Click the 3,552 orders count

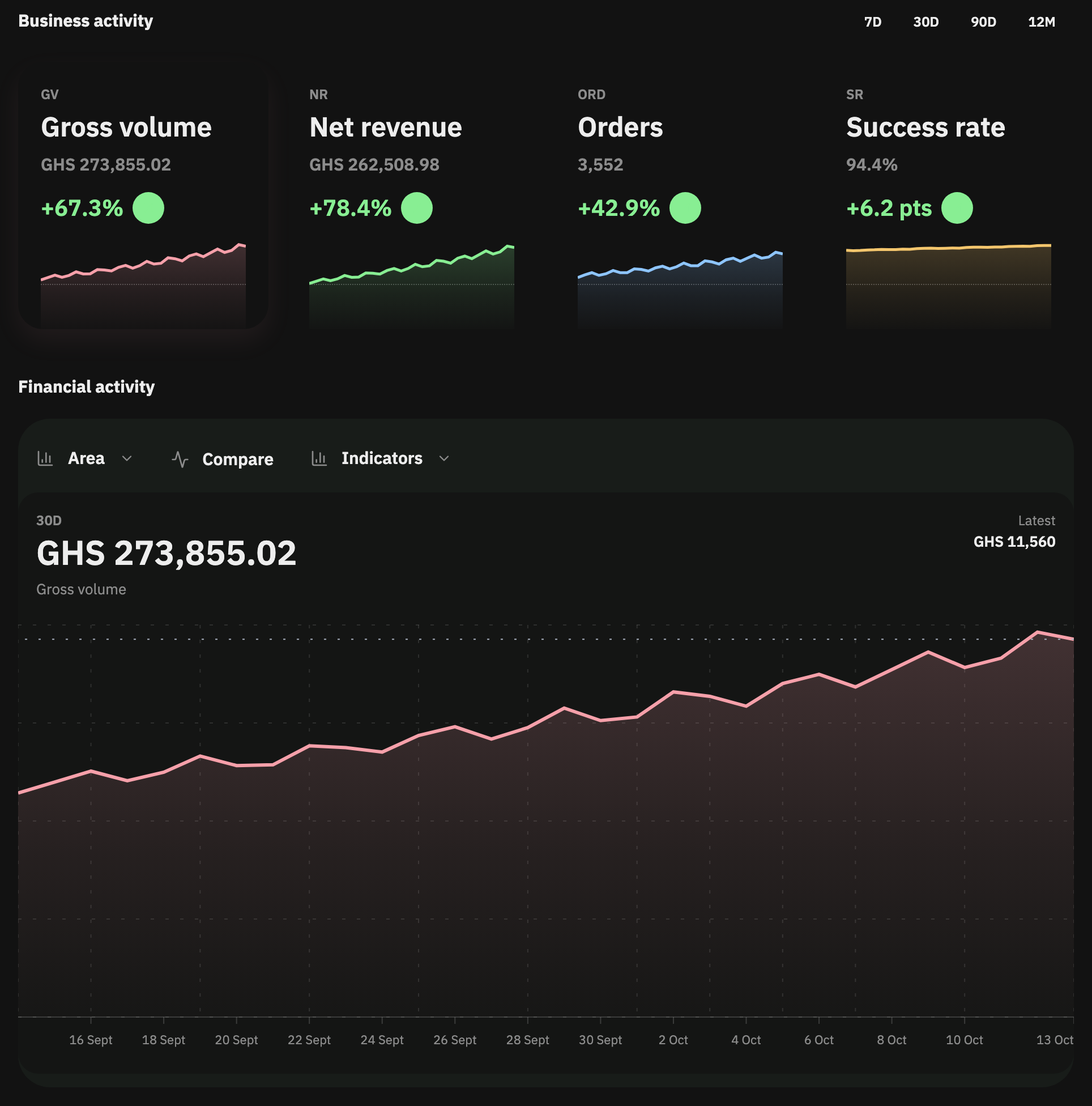pos(600,165)
